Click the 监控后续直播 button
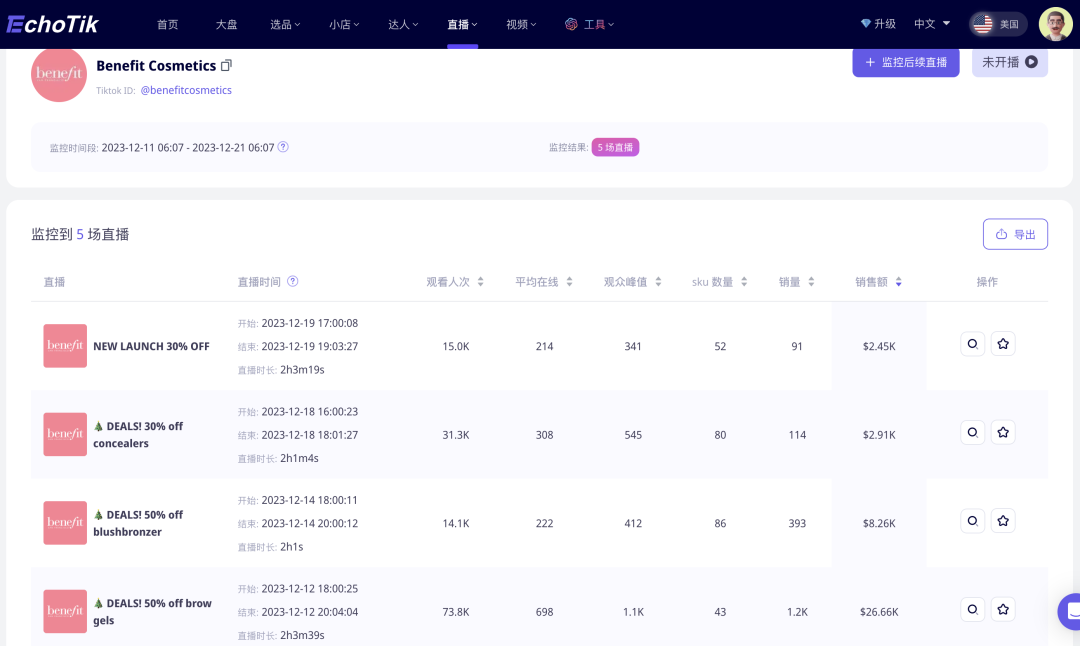This screenshot has height=646, width=1080. click(x=905, y=62)
